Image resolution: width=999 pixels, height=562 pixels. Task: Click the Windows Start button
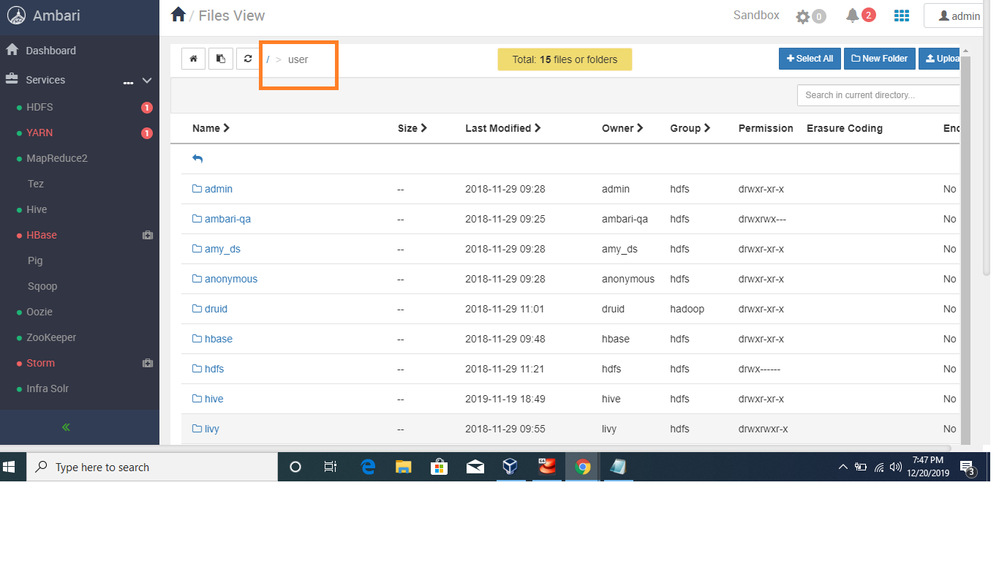click(9, 467)
